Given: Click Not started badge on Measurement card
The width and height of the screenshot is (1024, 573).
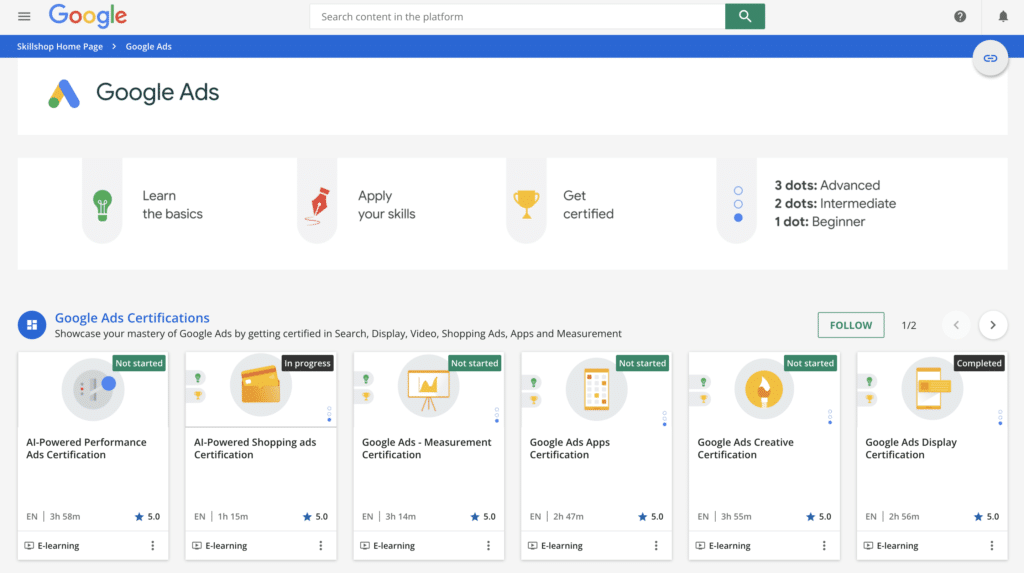Looking at the screenshot, I should [x=475, y=363].
